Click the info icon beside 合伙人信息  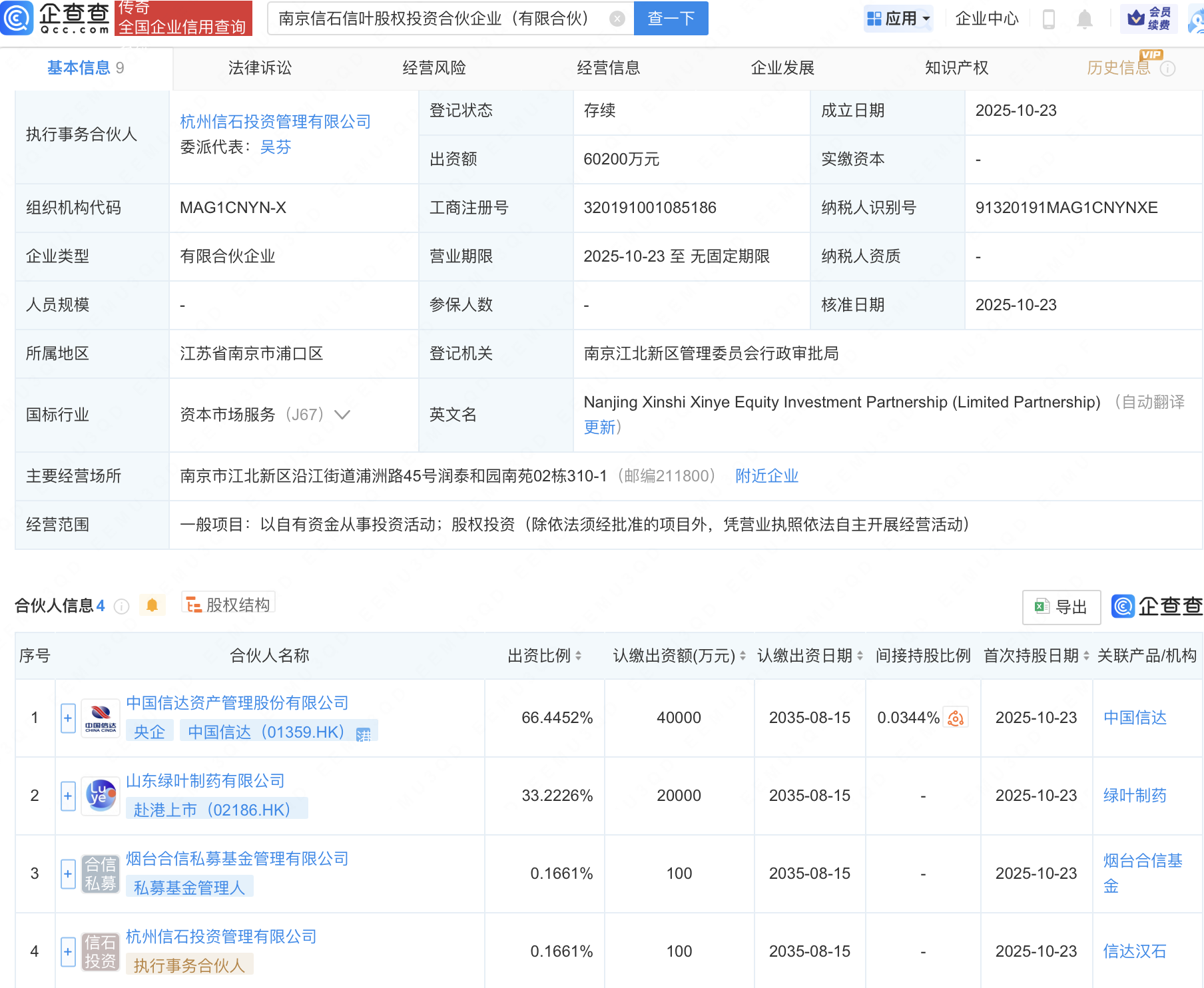pos(121,606)
